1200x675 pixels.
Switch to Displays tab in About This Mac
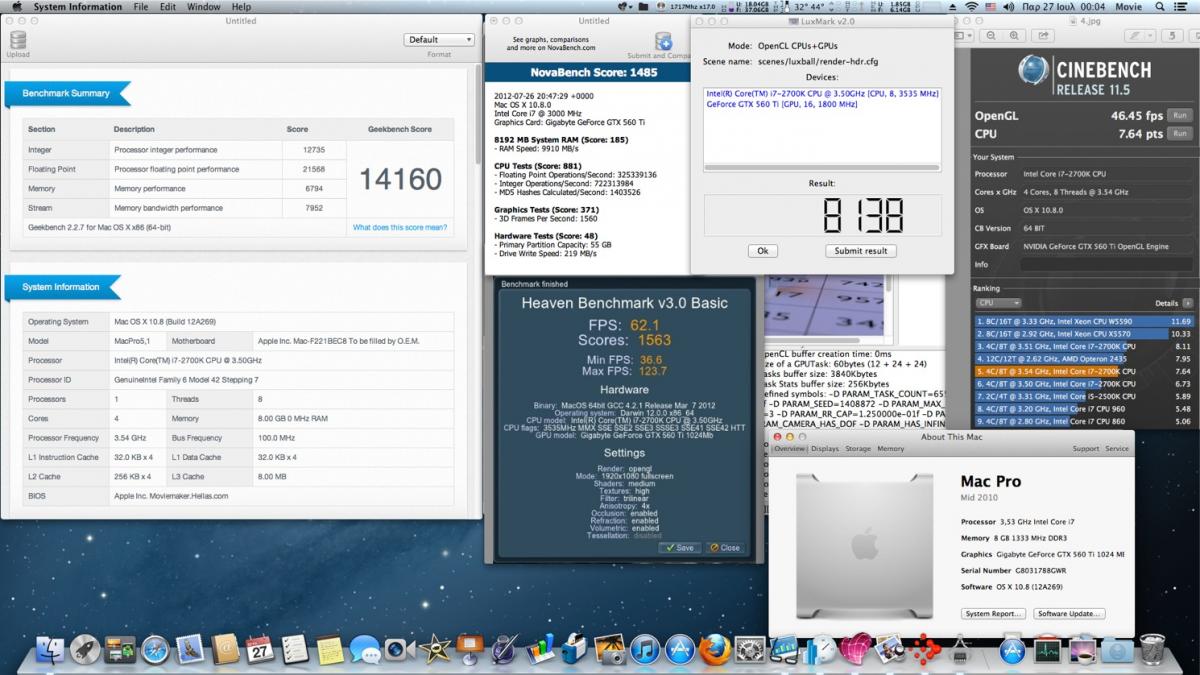click(x=825, y=449)
